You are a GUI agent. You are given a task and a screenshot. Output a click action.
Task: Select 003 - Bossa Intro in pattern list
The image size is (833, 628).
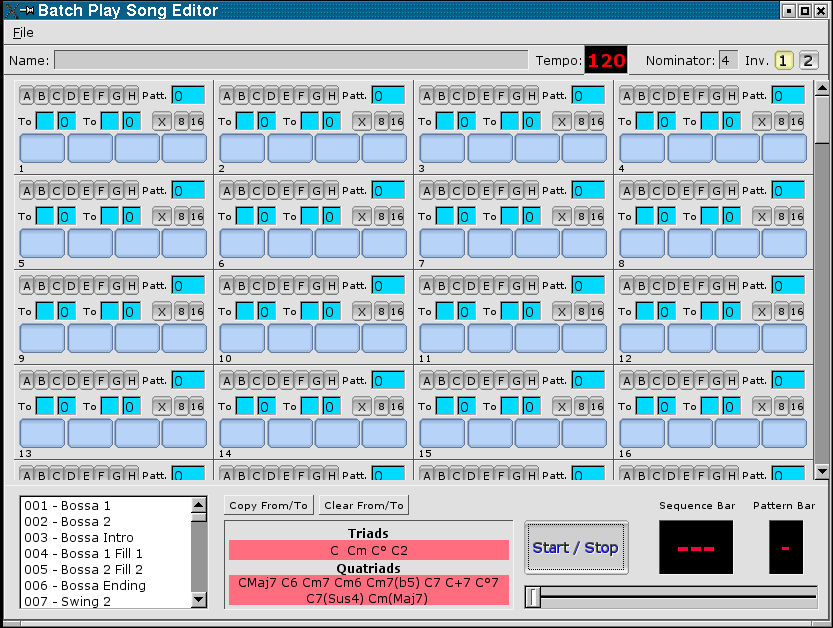click(x=79, y=538)
